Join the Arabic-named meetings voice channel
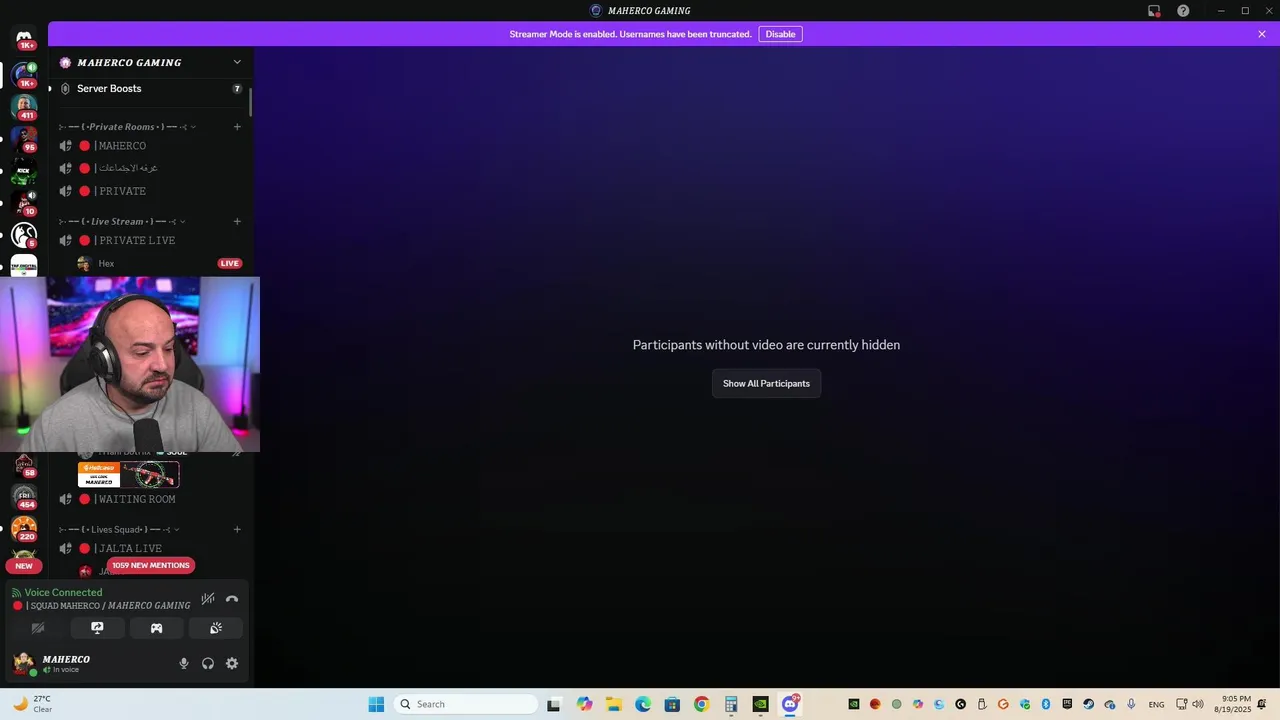The image size is (1280, 720). (x=150, y=168)
